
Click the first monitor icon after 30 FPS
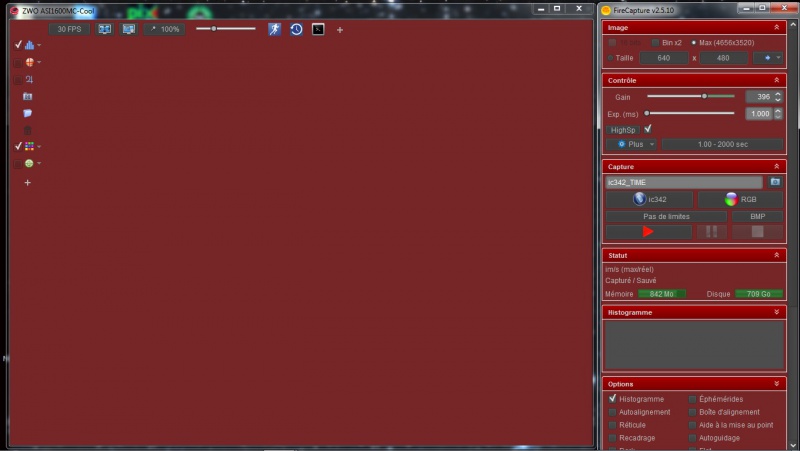[105, 29]
